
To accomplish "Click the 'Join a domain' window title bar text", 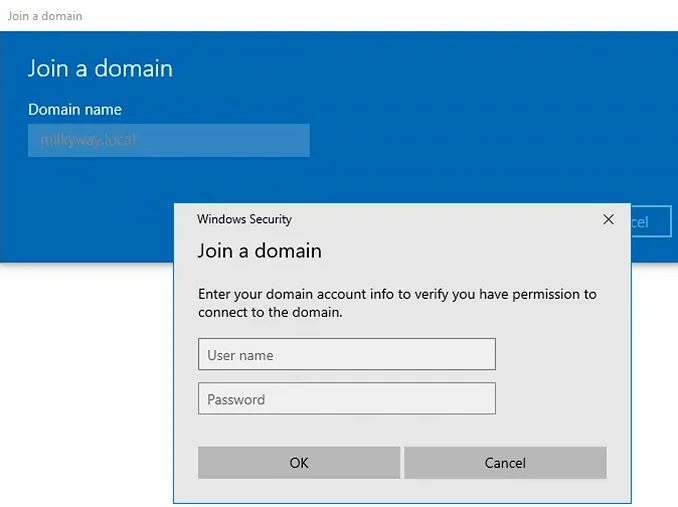I will pyautogui.click(x=45, y=16).
